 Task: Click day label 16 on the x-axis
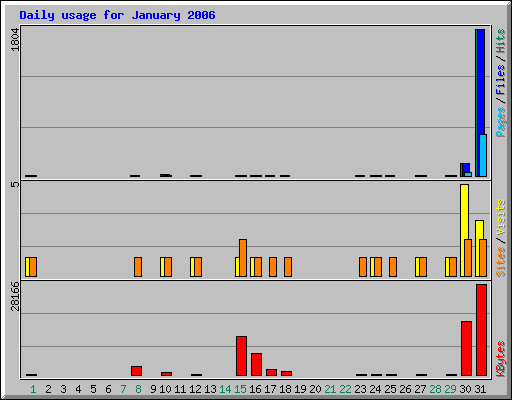point(255,389)
